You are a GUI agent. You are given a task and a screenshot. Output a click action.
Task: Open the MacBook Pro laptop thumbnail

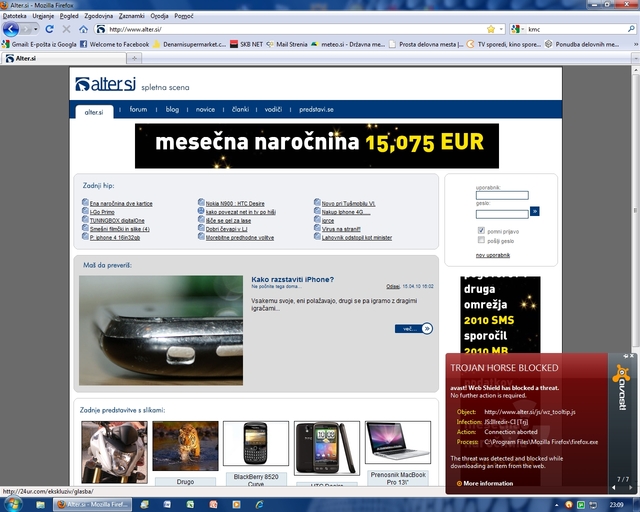pyautogui.click(x=398, y=443)
